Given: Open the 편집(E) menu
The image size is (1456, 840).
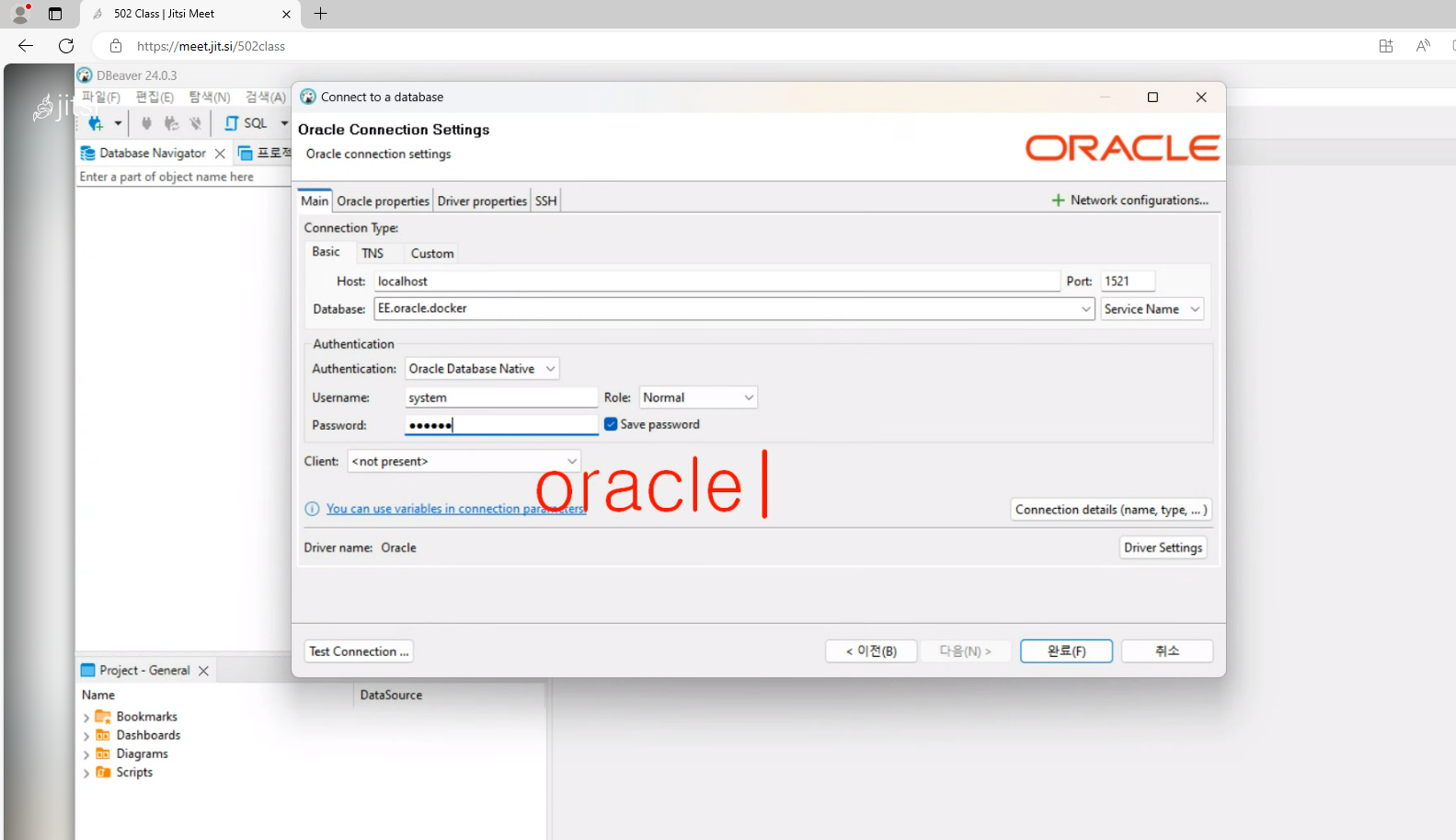Looking at the screenshot, I should pos(155,98).
